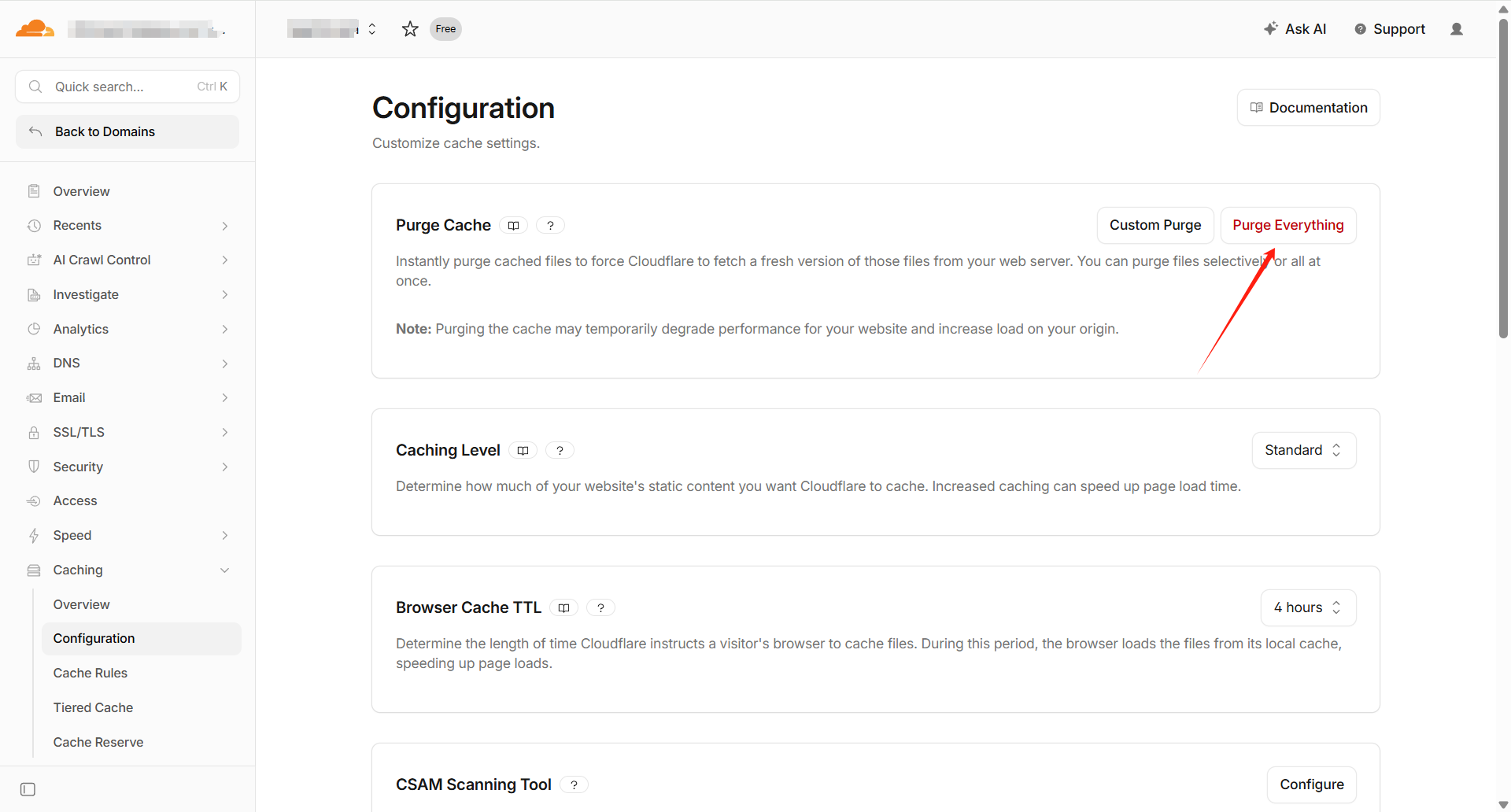The width and height of the screenshot is (1511, 812).
Task: Open Cache Rules page
Action: [x=142, y=674]
